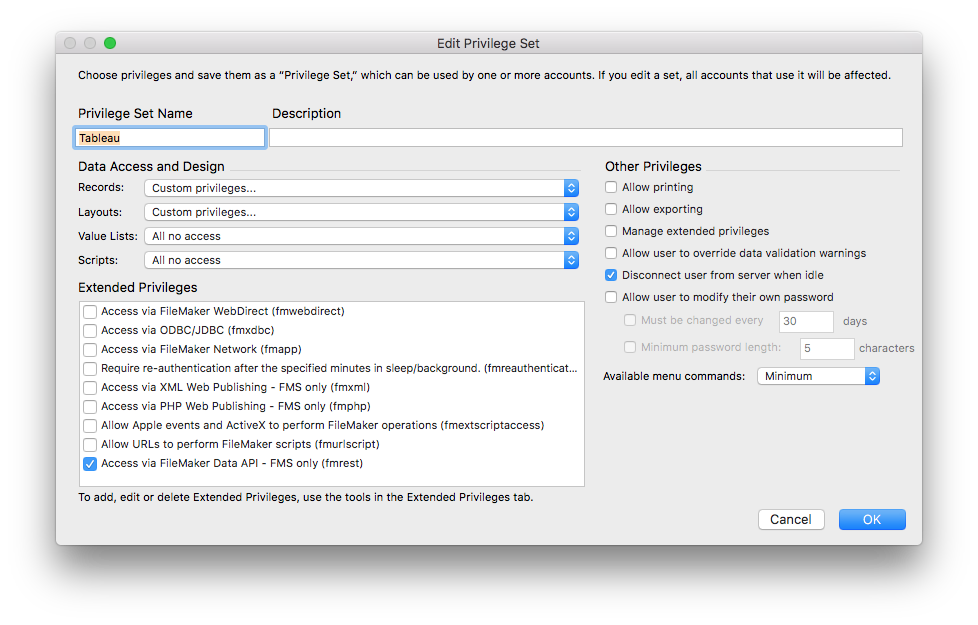Viewport: 978px width, 625px height.
Task: Enable Access via PHP Web Publishing
Action: pyautogui.click(x=90, y=407)
